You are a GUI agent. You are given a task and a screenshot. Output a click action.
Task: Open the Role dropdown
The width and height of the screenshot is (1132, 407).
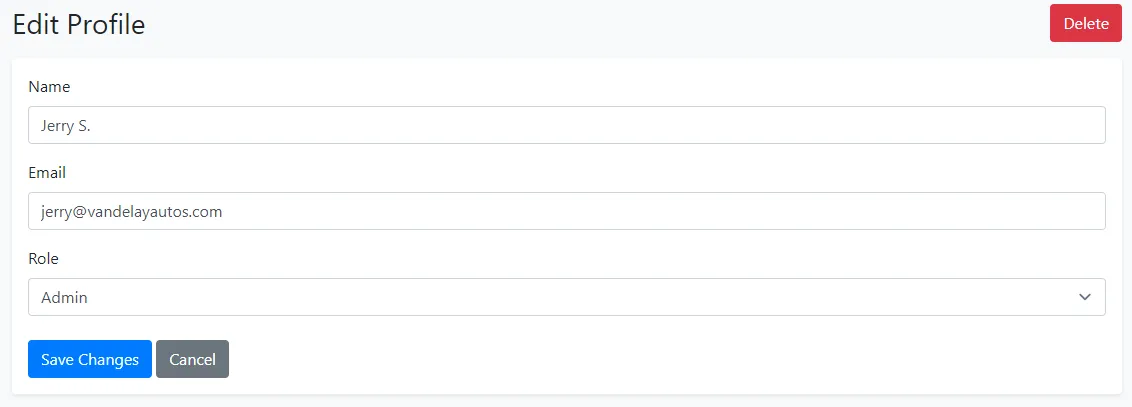(x=566, y=297)
